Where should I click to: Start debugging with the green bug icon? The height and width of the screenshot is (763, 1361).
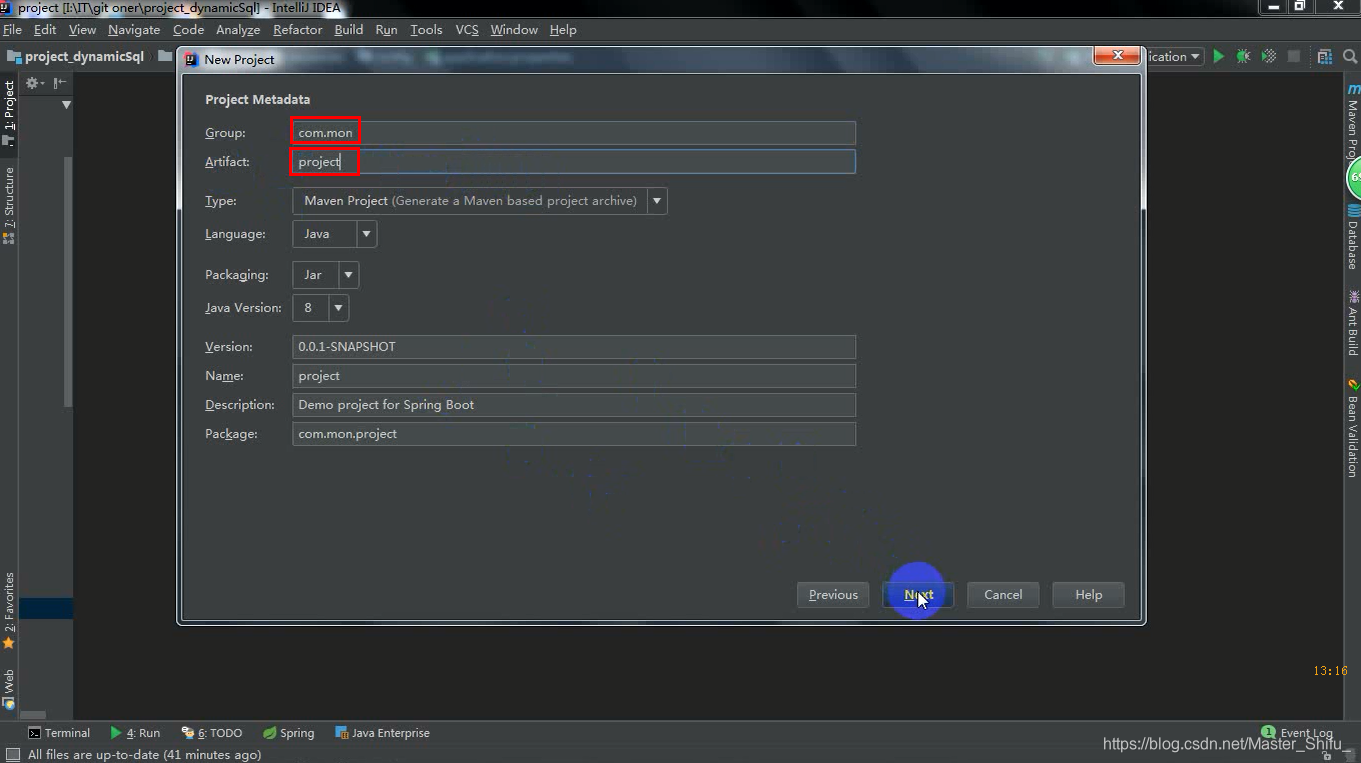pos(1243,57)
